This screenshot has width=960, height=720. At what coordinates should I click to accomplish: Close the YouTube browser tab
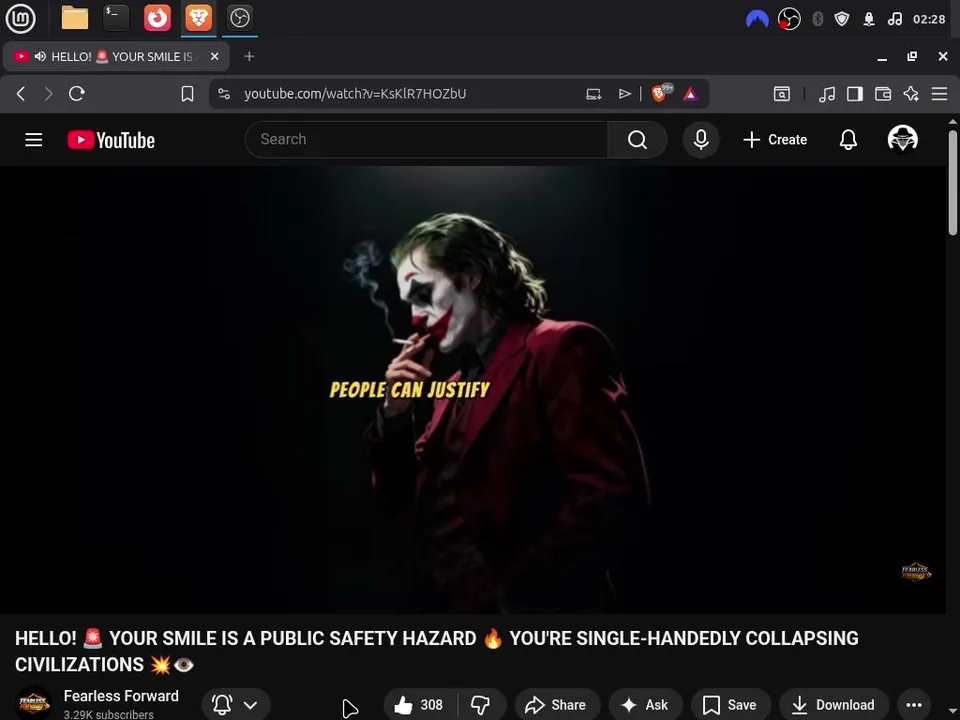[x=214, y=56]
